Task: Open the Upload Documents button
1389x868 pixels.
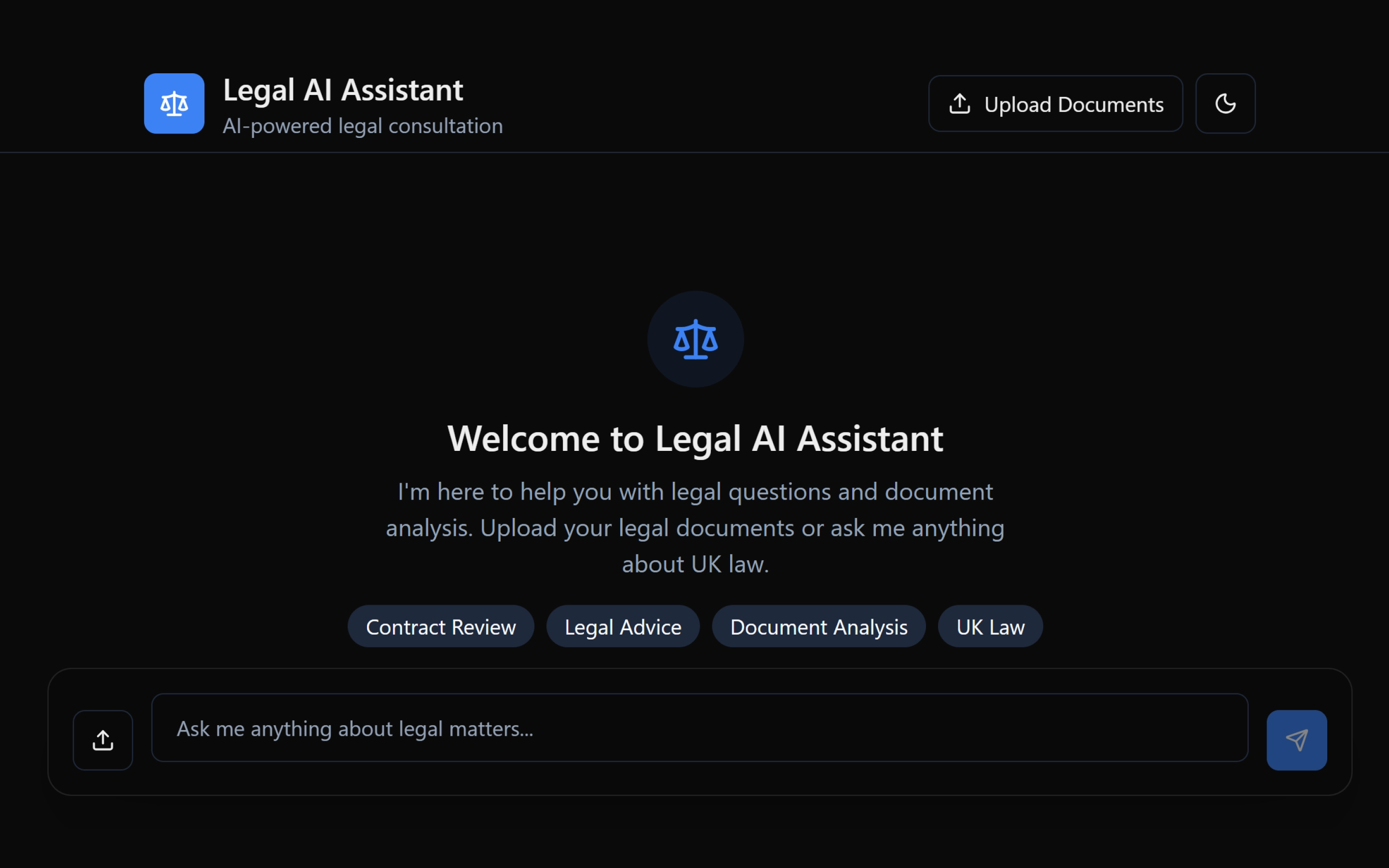Action: (x=1056, y=104)
